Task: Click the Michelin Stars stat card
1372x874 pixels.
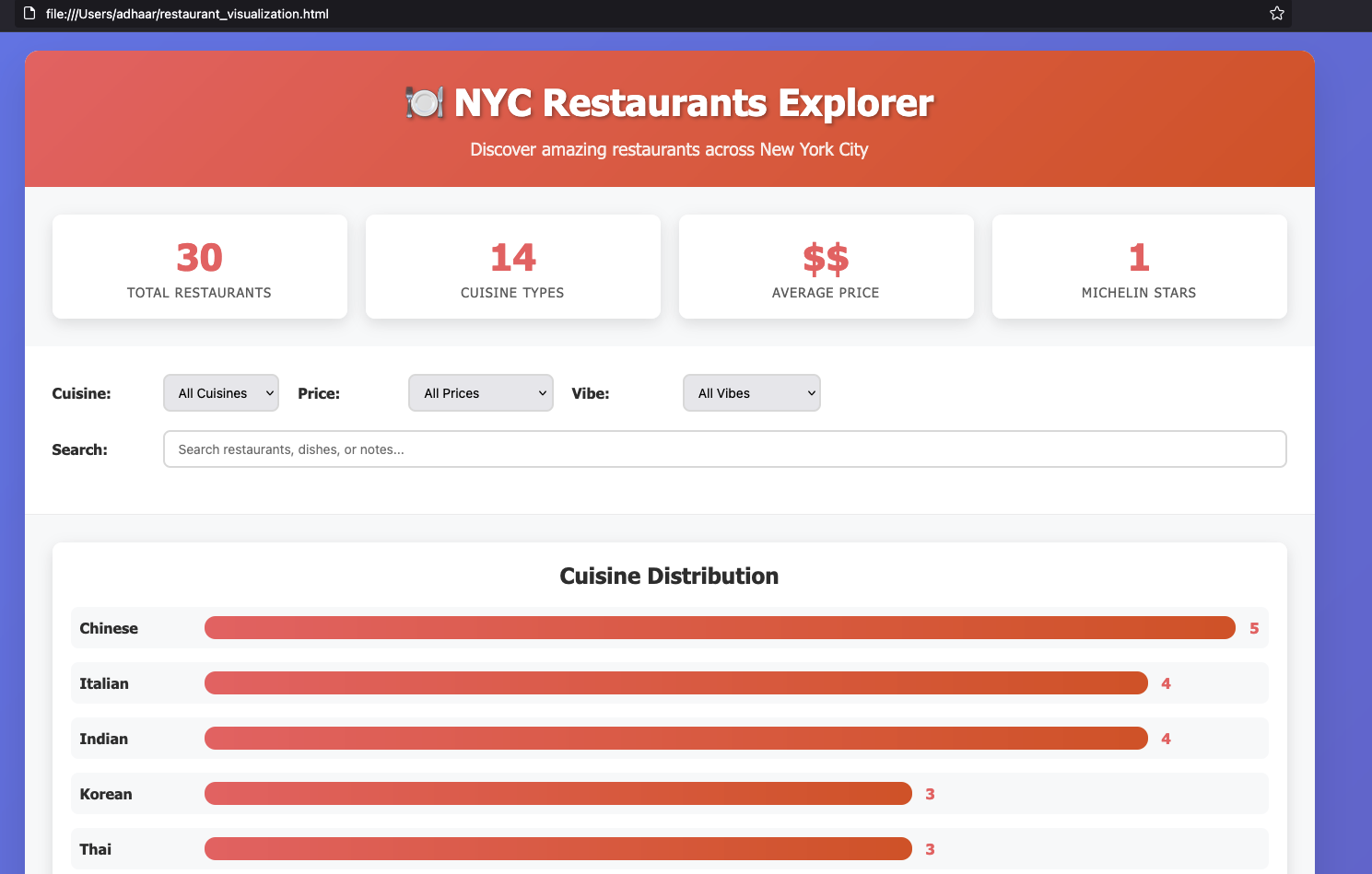Action: point(1139,267)
